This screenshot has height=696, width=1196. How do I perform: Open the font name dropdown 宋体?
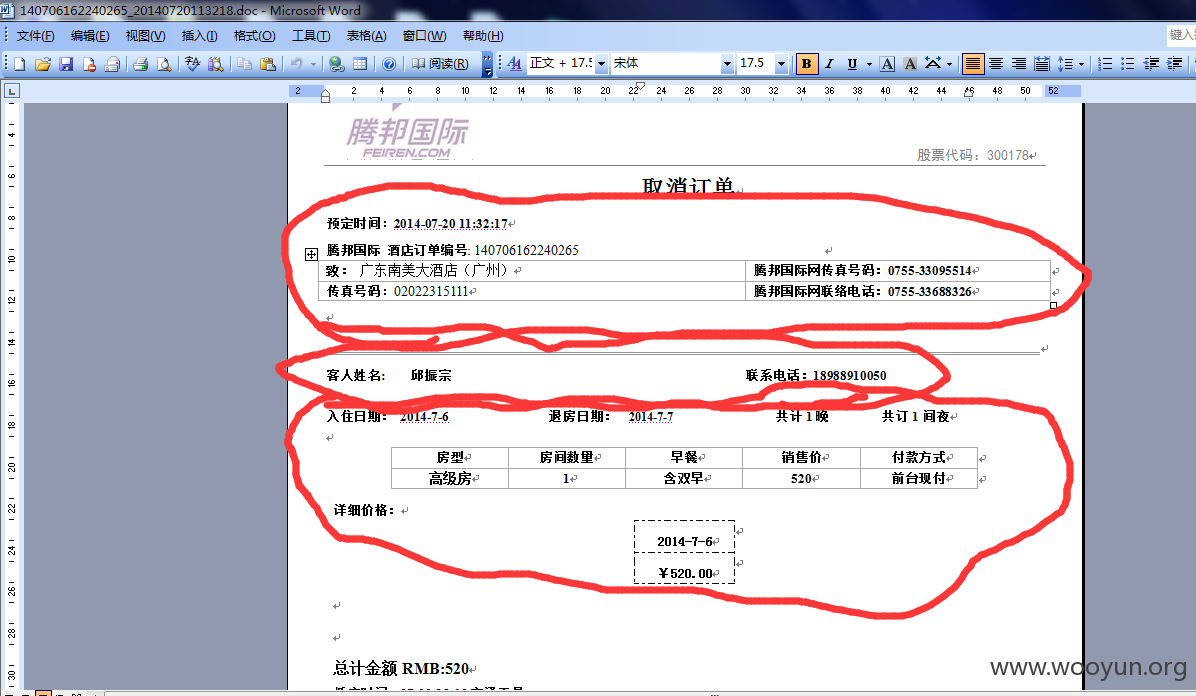pos(727,64)
